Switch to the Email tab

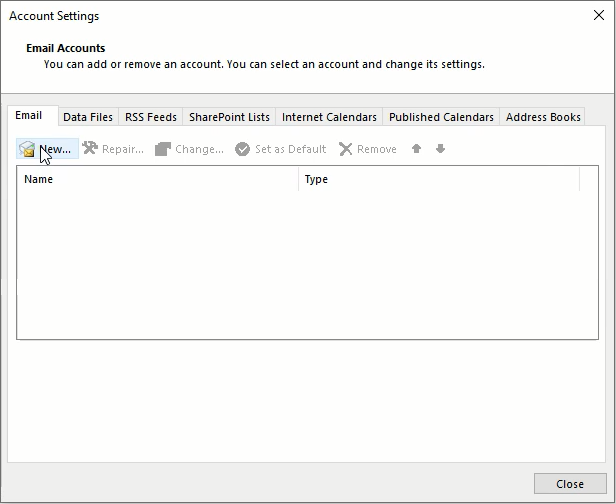(29, 116)
